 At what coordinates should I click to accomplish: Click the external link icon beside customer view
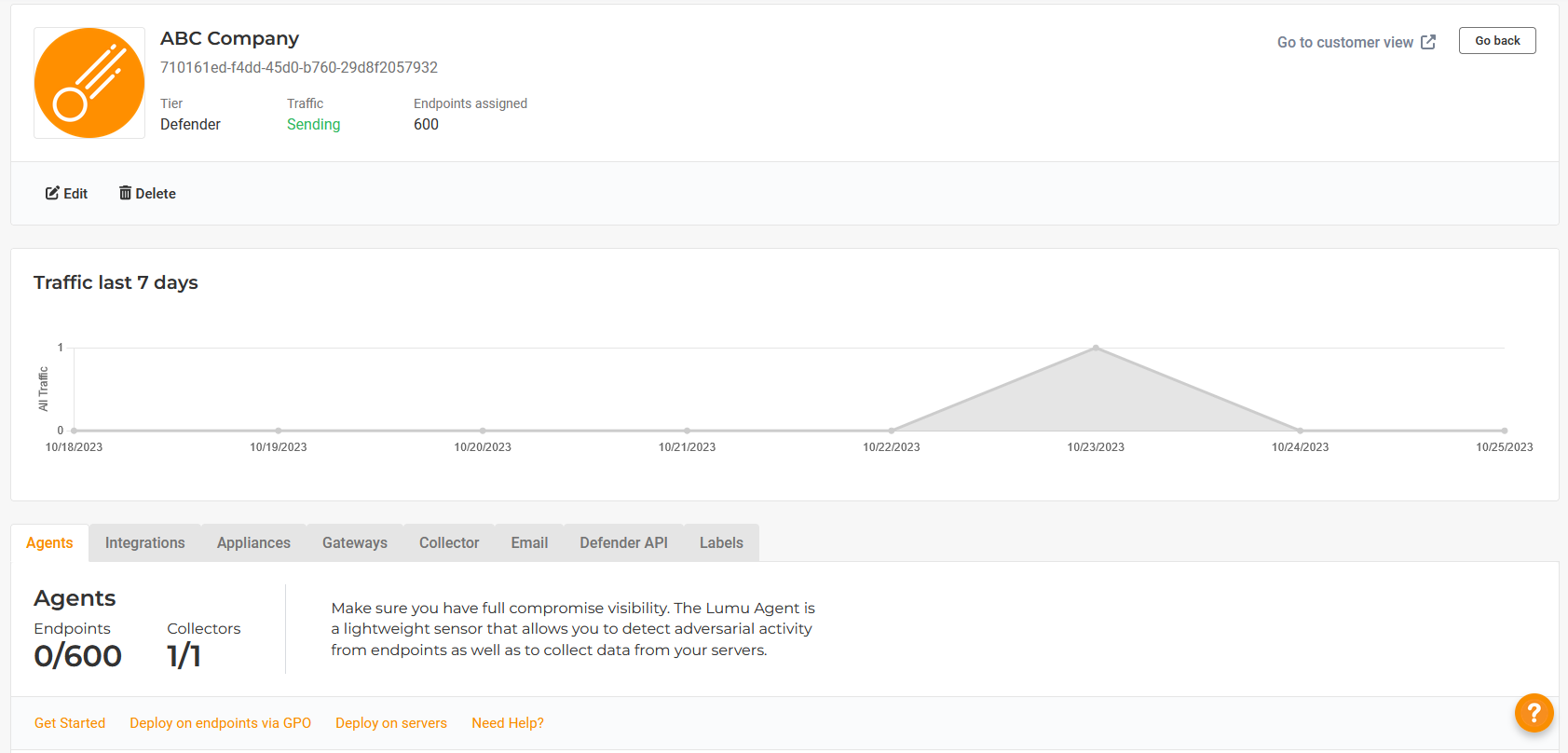pos(1428,42)
